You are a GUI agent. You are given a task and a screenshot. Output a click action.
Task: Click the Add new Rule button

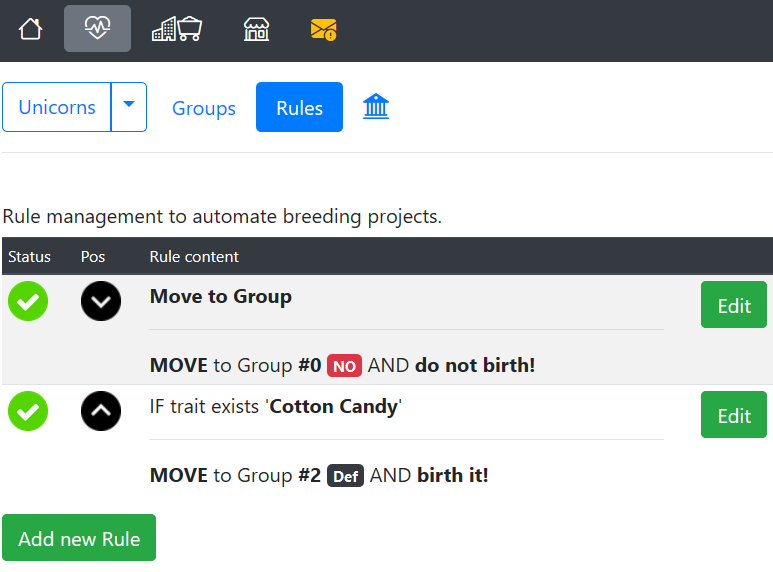[x=79, y=538]
